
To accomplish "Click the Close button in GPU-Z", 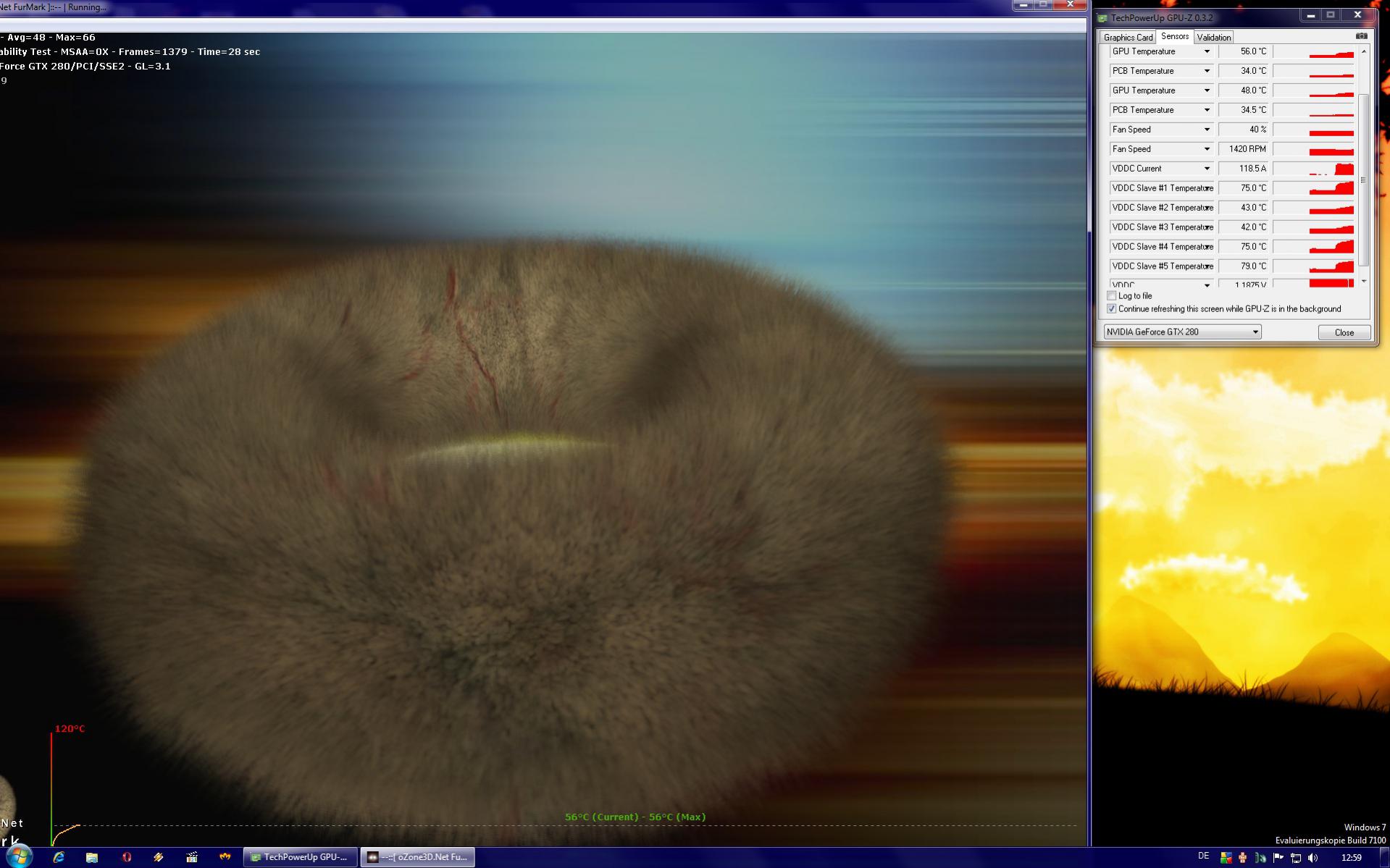I will (x=1344, y=332).
